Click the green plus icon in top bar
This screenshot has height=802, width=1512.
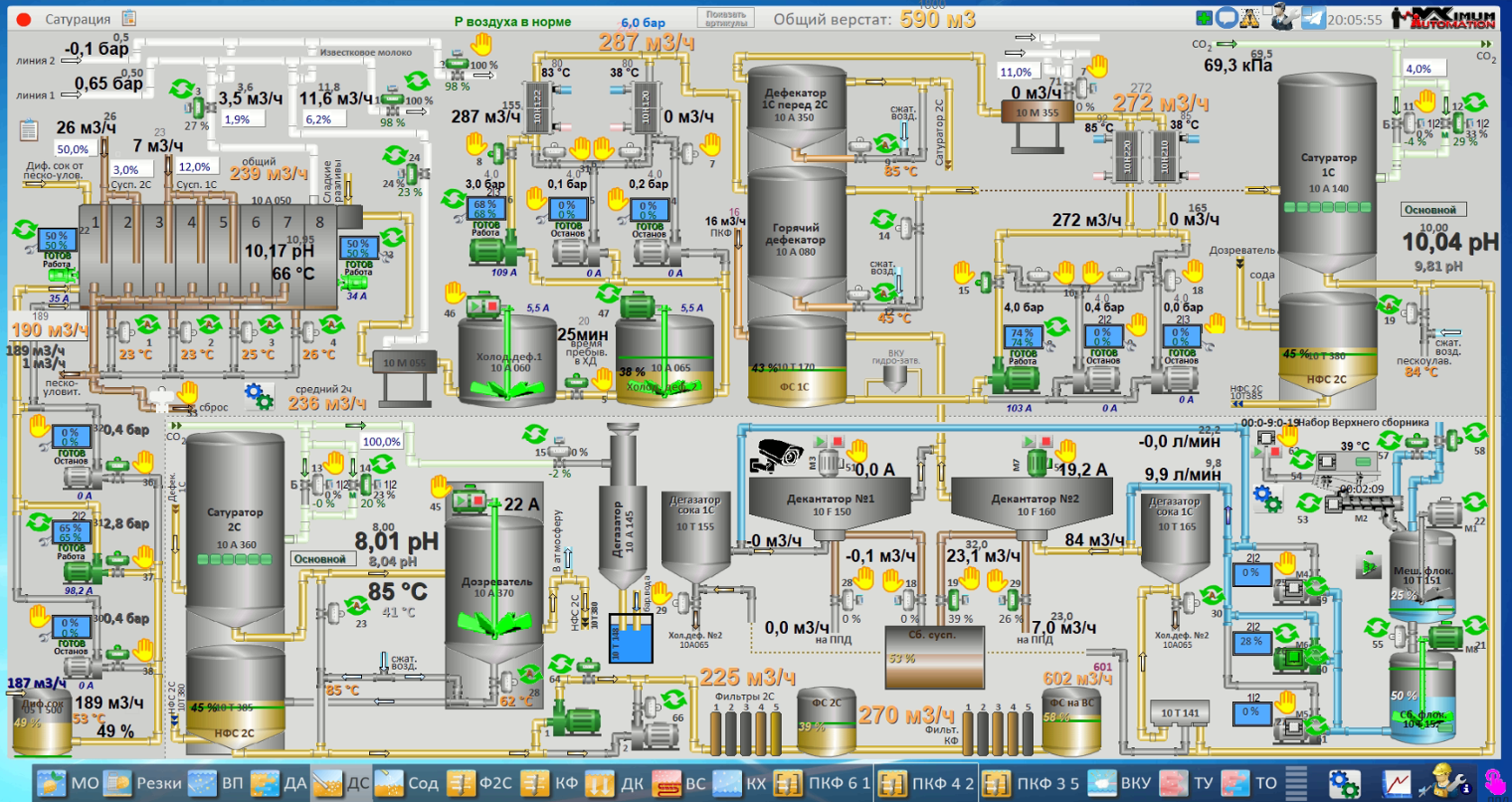(1204, 18)
